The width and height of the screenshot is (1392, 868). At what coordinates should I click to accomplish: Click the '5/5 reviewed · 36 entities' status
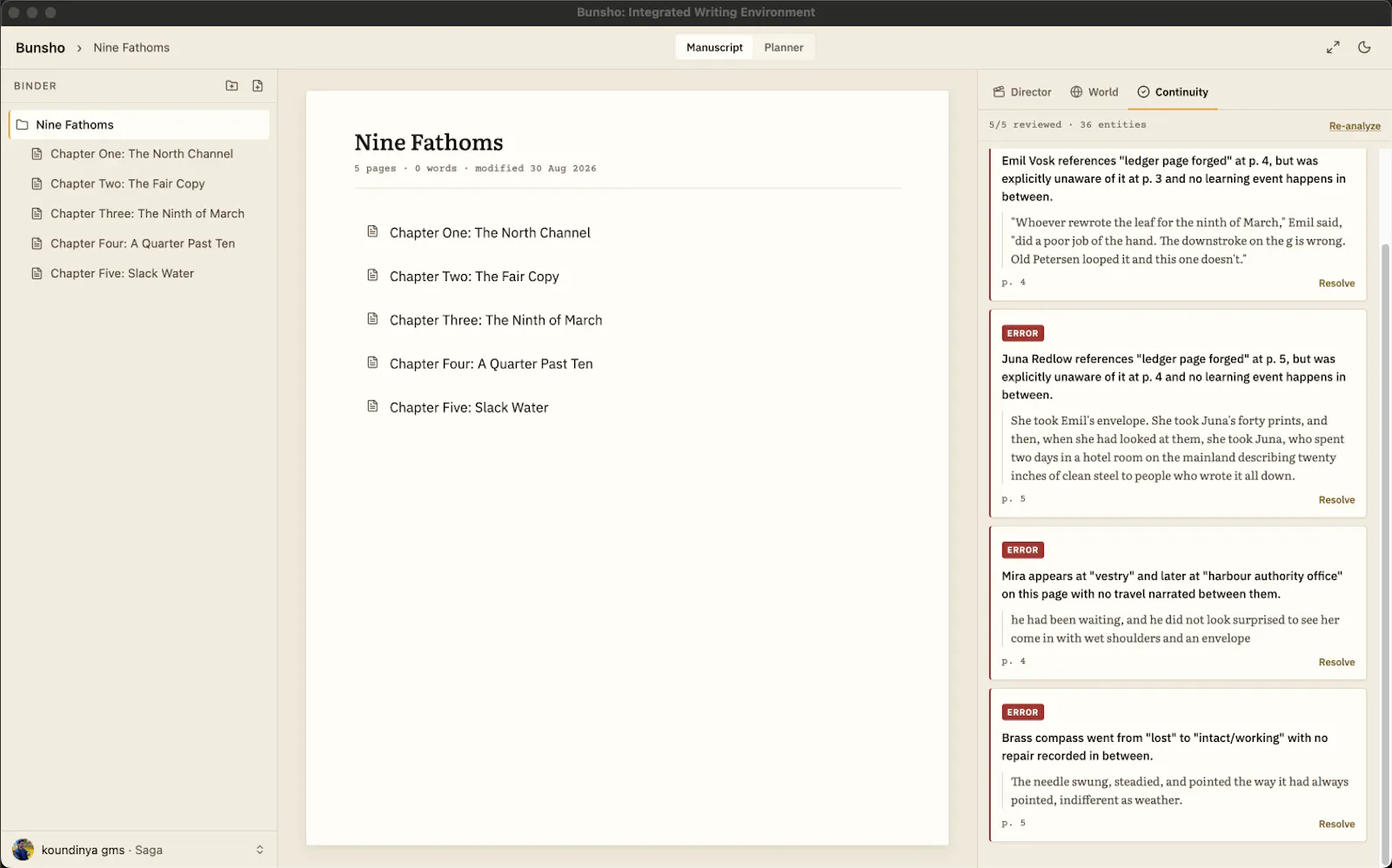coord(1067,125)
